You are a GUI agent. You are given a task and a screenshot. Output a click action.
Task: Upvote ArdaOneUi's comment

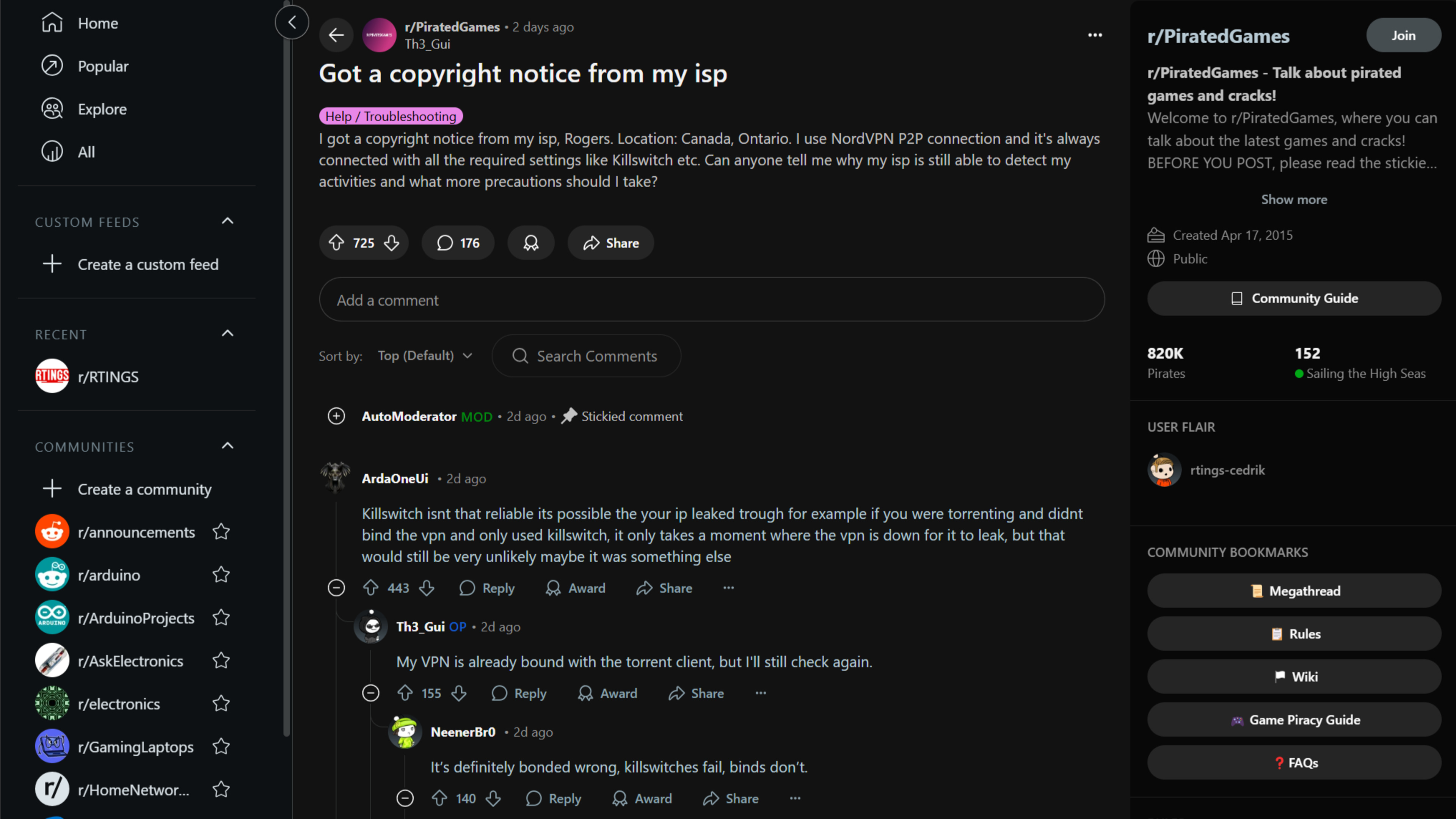pos(371,588)
